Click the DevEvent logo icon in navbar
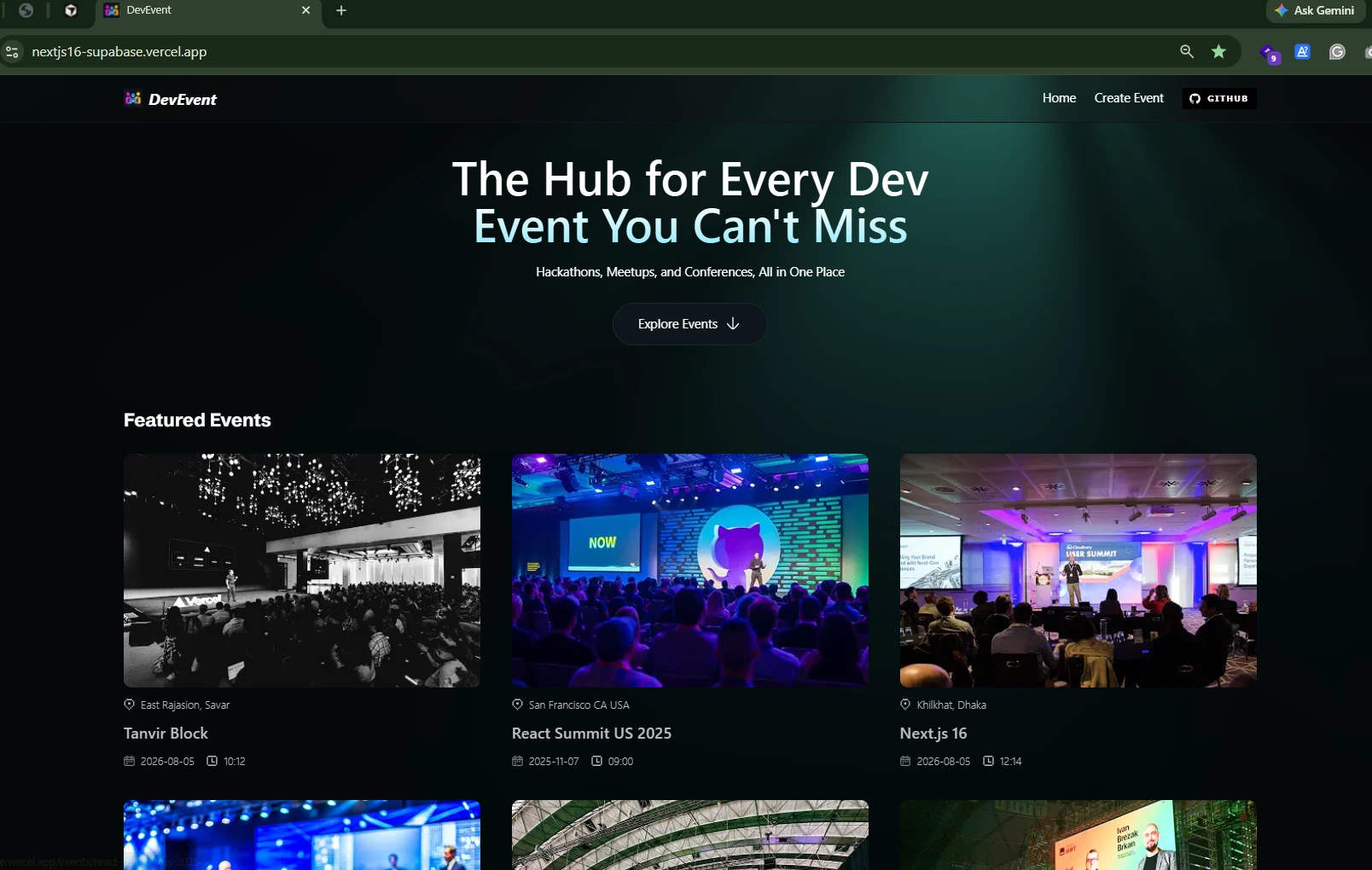Viewport: 1372px width, 870px height. pyautogui.click(x=132, y=98)
